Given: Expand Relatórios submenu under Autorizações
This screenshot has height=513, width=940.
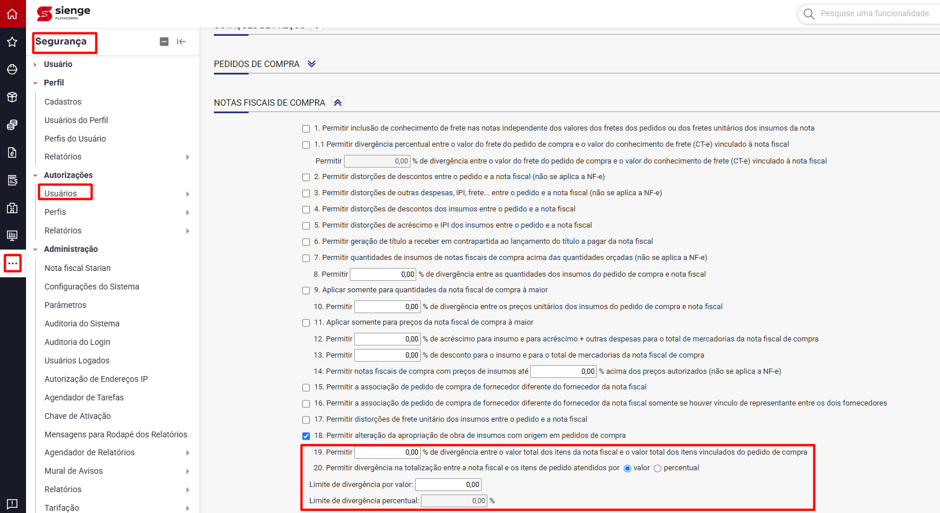Looking at the screenshot, I should [x=188, y=231].
